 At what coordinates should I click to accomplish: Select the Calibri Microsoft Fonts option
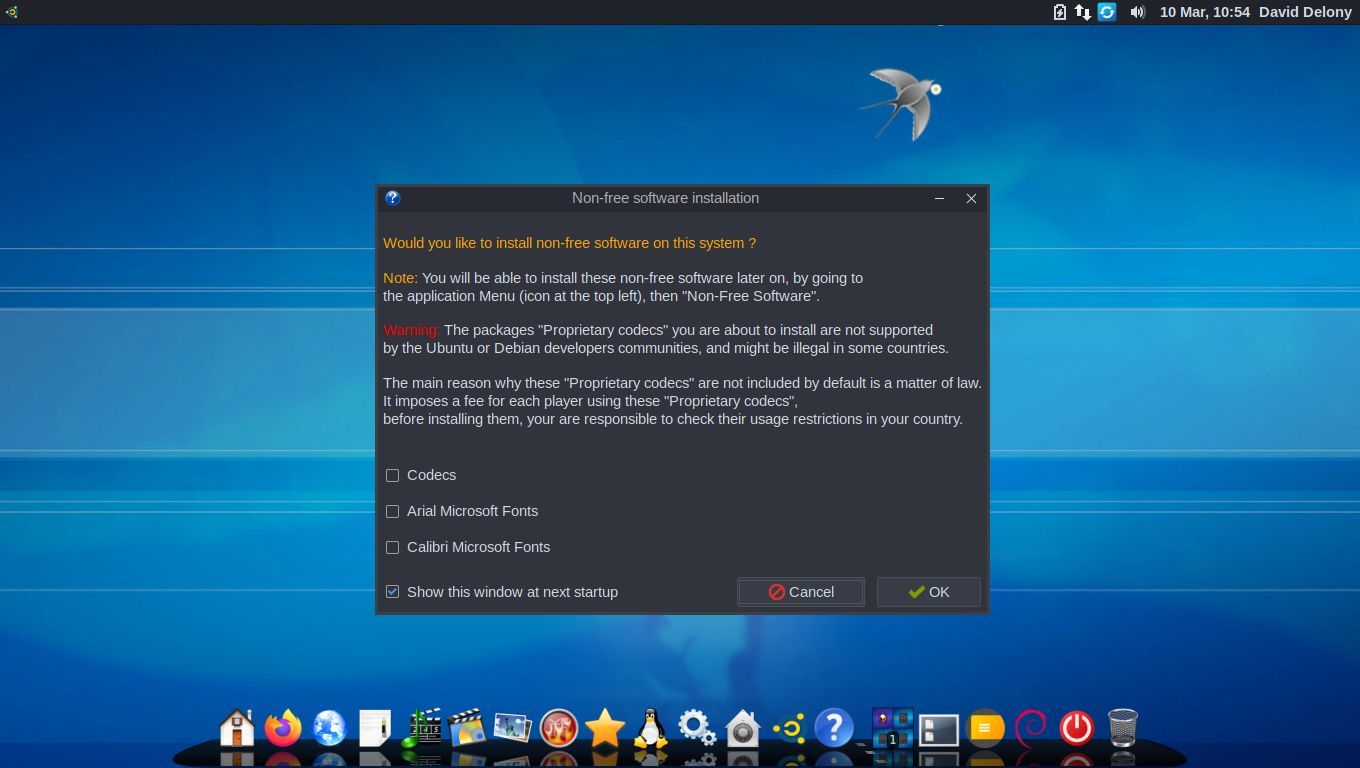tap(392, 547)
